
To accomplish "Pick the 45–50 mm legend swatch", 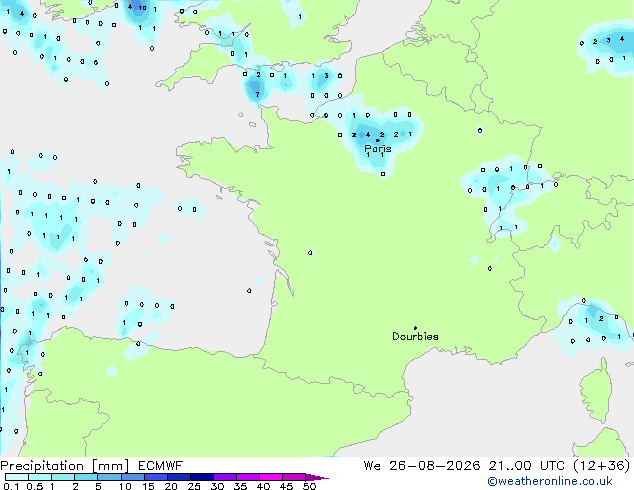I will (294, 477).
